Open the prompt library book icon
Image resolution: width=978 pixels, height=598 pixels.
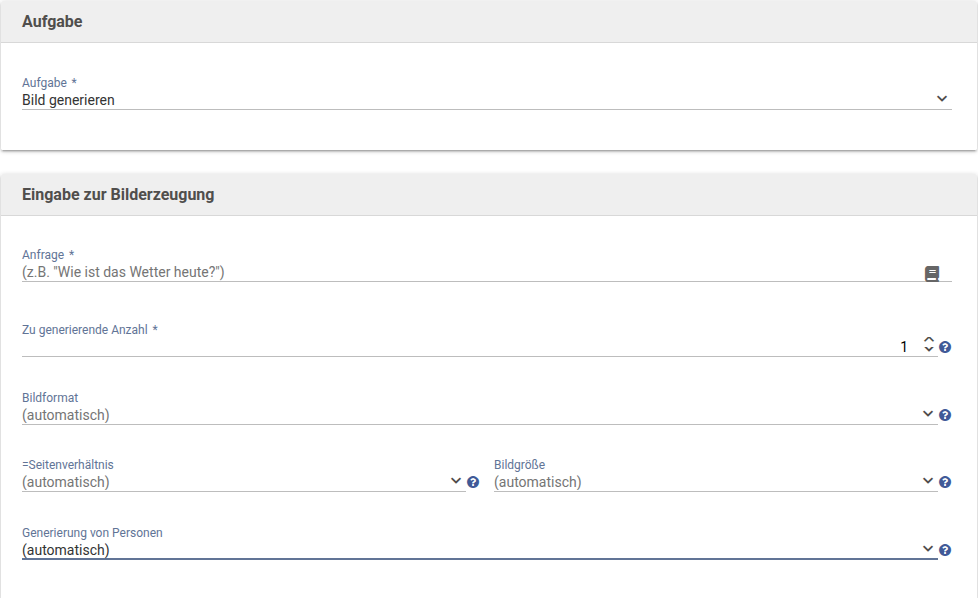click(932, 273)
